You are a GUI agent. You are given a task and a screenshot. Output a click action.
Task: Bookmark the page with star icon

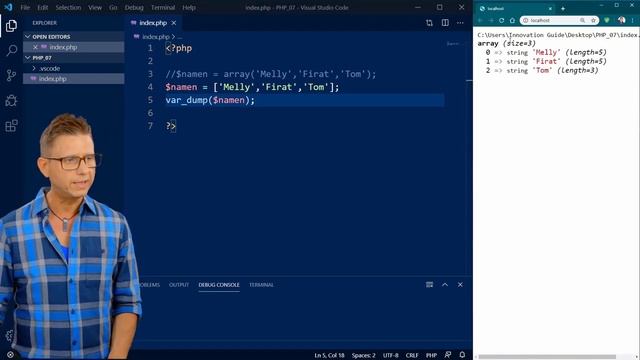click(593, 20)
